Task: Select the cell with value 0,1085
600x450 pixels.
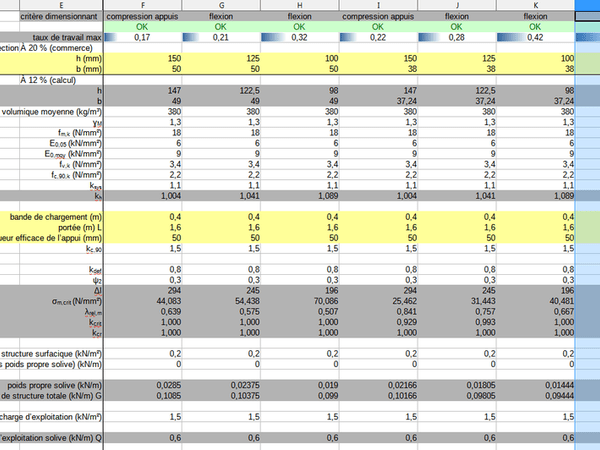Action: point(166,395)
